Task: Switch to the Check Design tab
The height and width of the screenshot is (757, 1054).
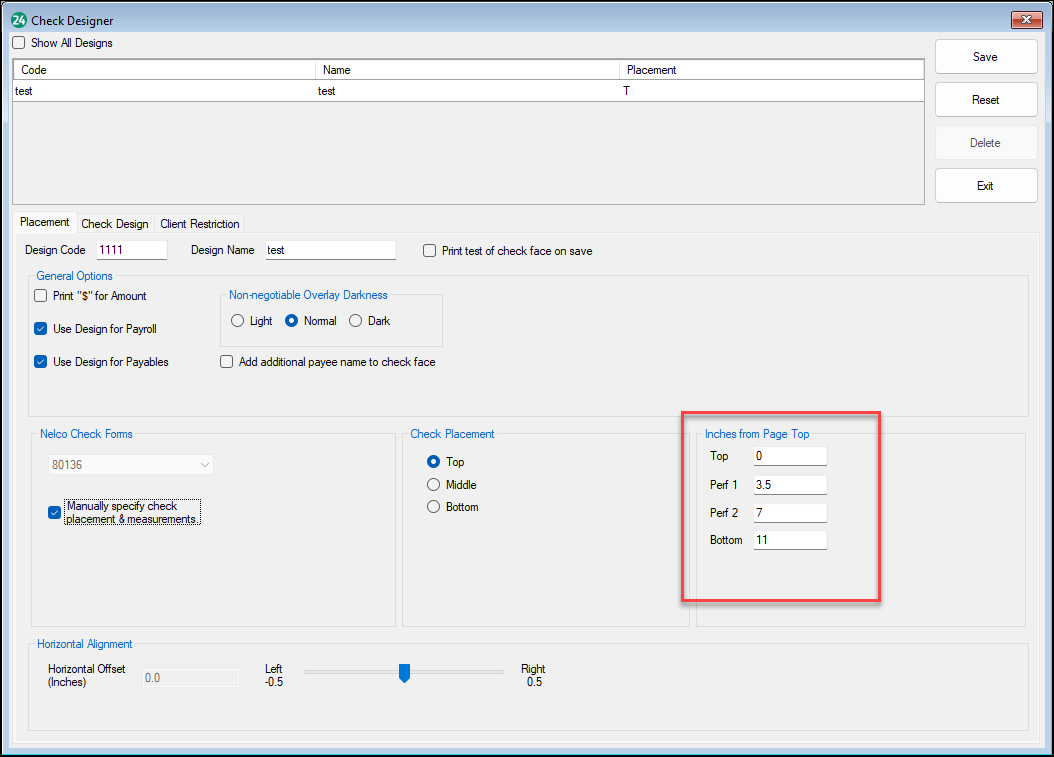Action: click(115, 224)
